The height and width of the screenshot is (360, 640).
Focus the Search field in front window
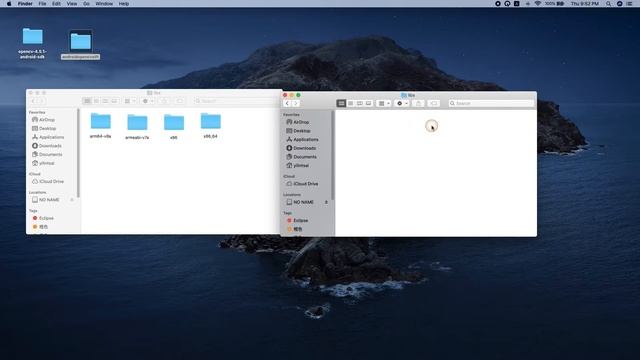pos(491,103)
